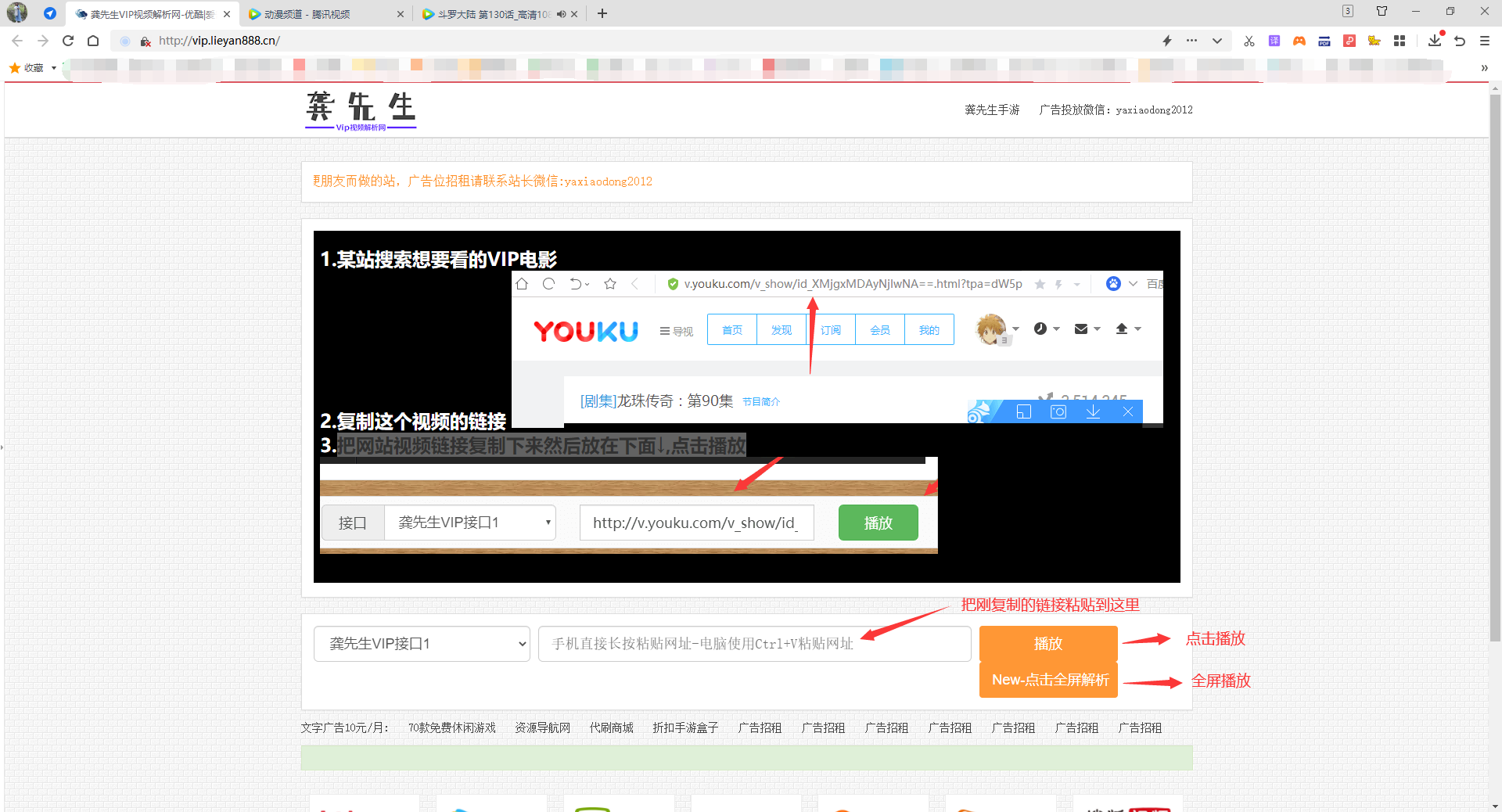Viewport: 1502px width, 812px height.
Task: Click the tutorial instructions image
Action: 746,407
